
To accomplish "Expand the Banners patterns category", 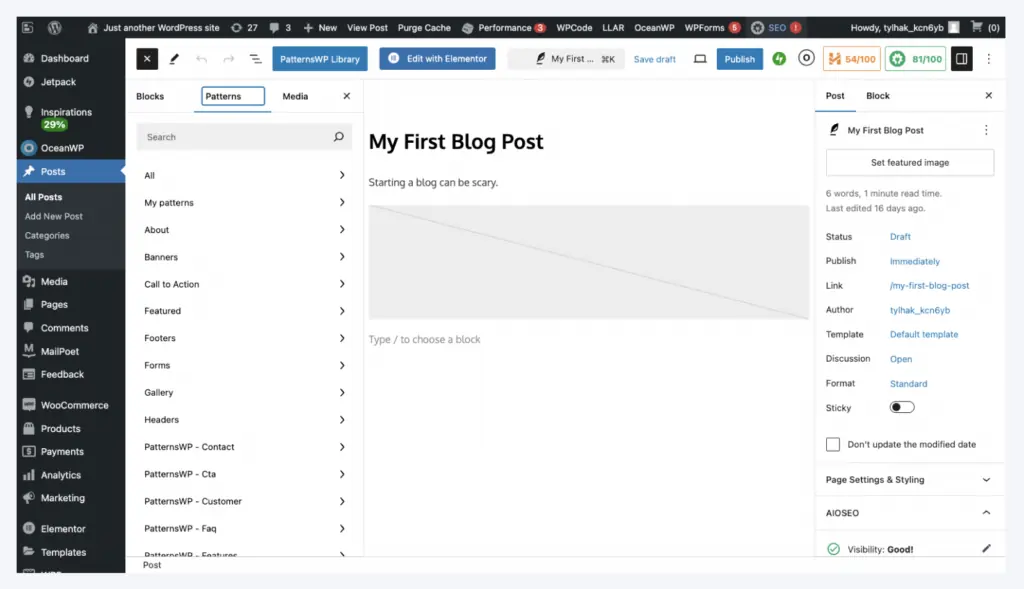I will (x=244, y=257).
